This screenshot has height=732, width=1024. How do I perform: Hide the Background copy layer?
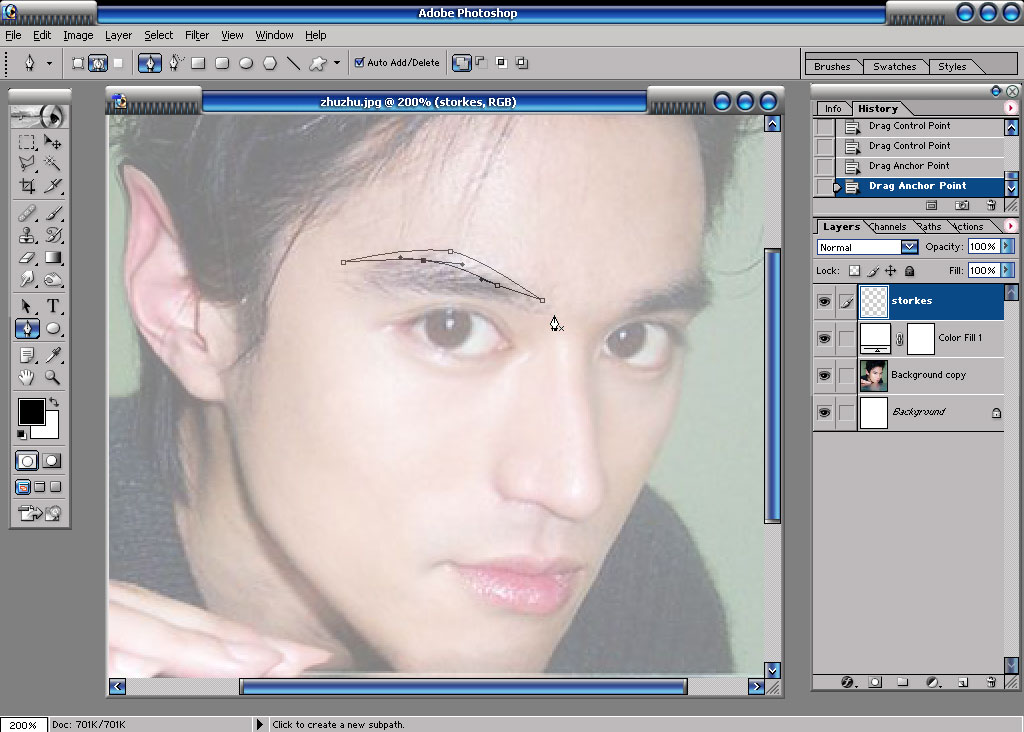[x=824, y=375]
